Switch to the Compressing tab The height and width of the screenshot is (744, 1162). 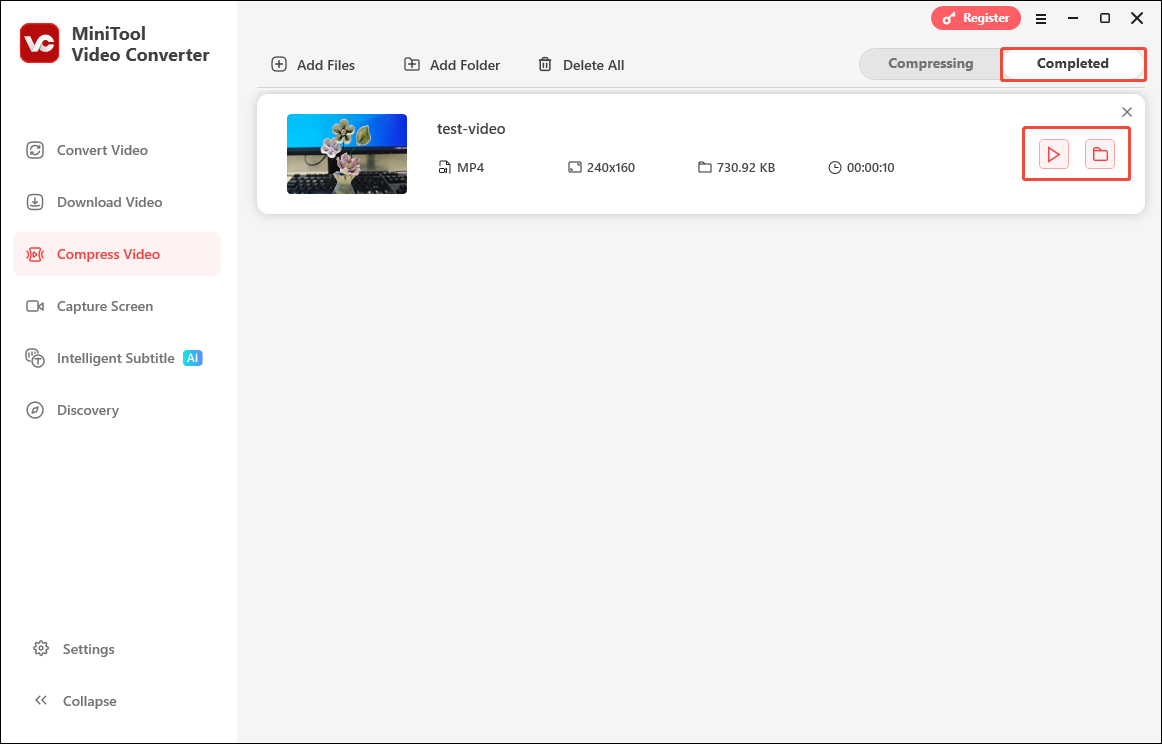pos(931,63)
